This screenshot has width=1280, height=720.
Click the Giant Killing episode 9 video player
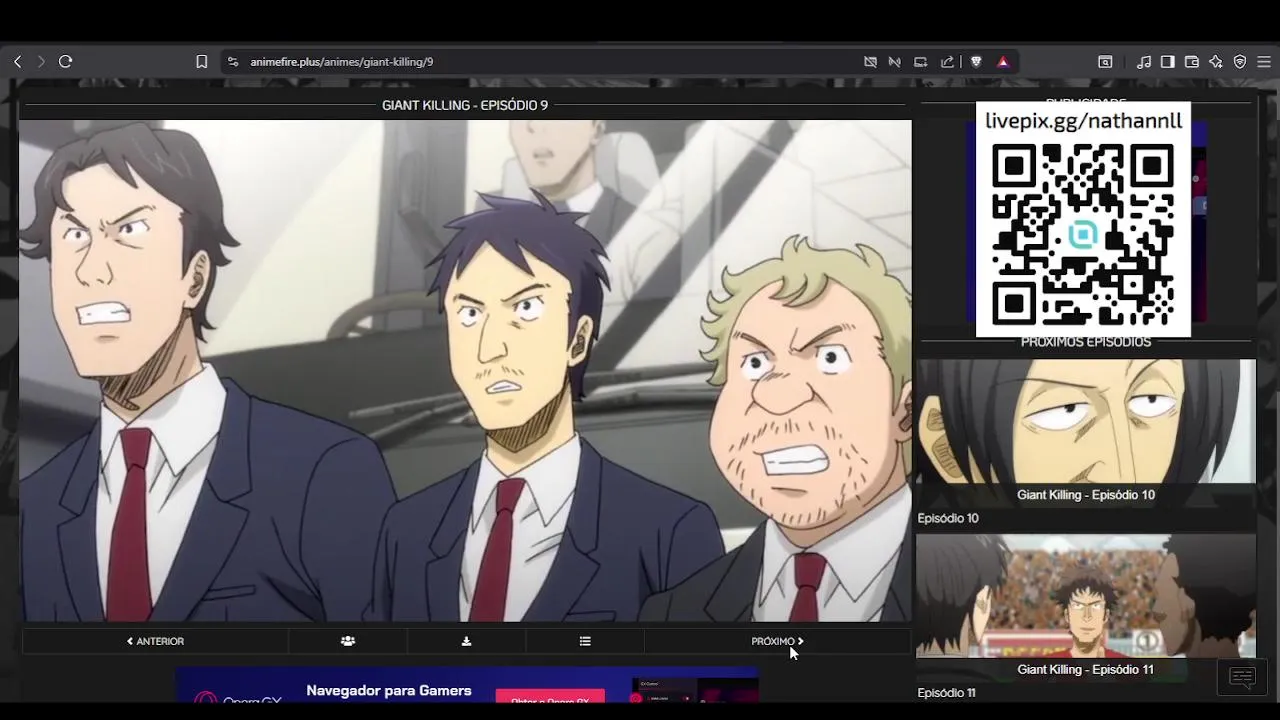pos(465,370)
